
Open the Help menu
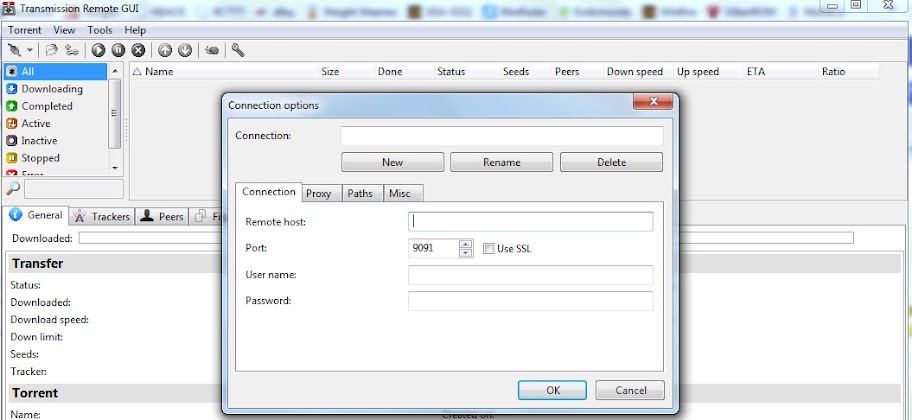[x=135, y=30]
